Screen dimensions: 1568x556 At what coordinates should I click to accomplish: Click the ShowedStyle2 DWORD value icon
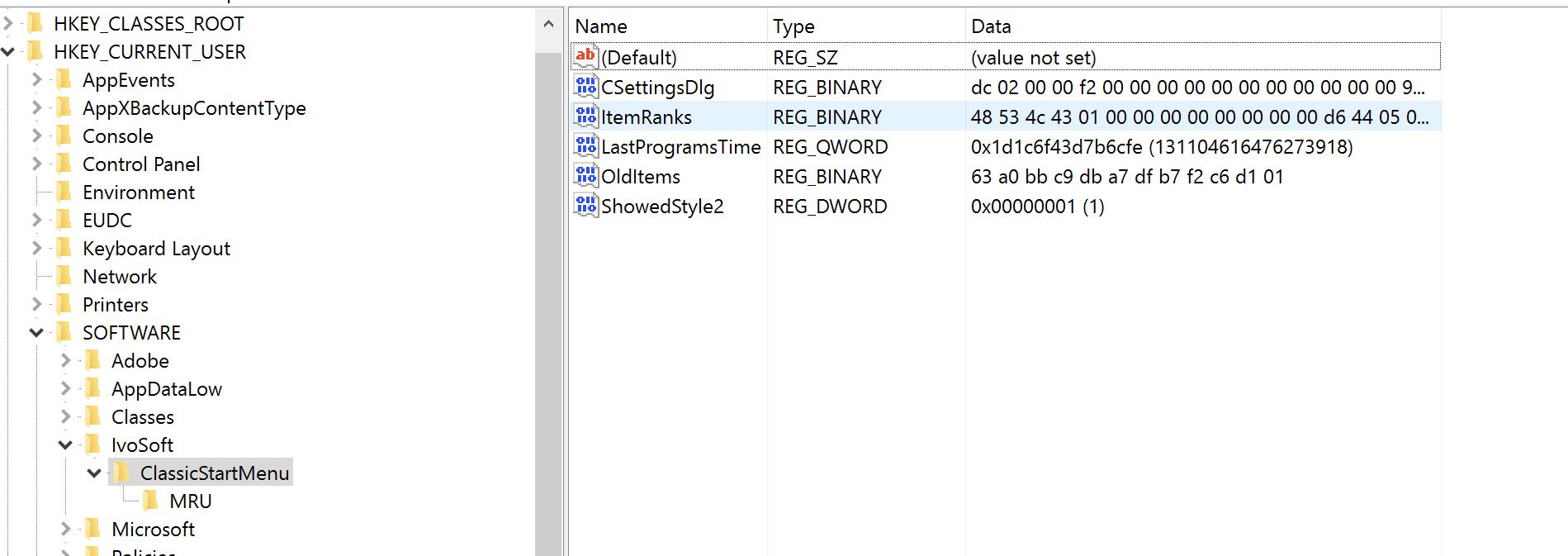tap(585, 206)
